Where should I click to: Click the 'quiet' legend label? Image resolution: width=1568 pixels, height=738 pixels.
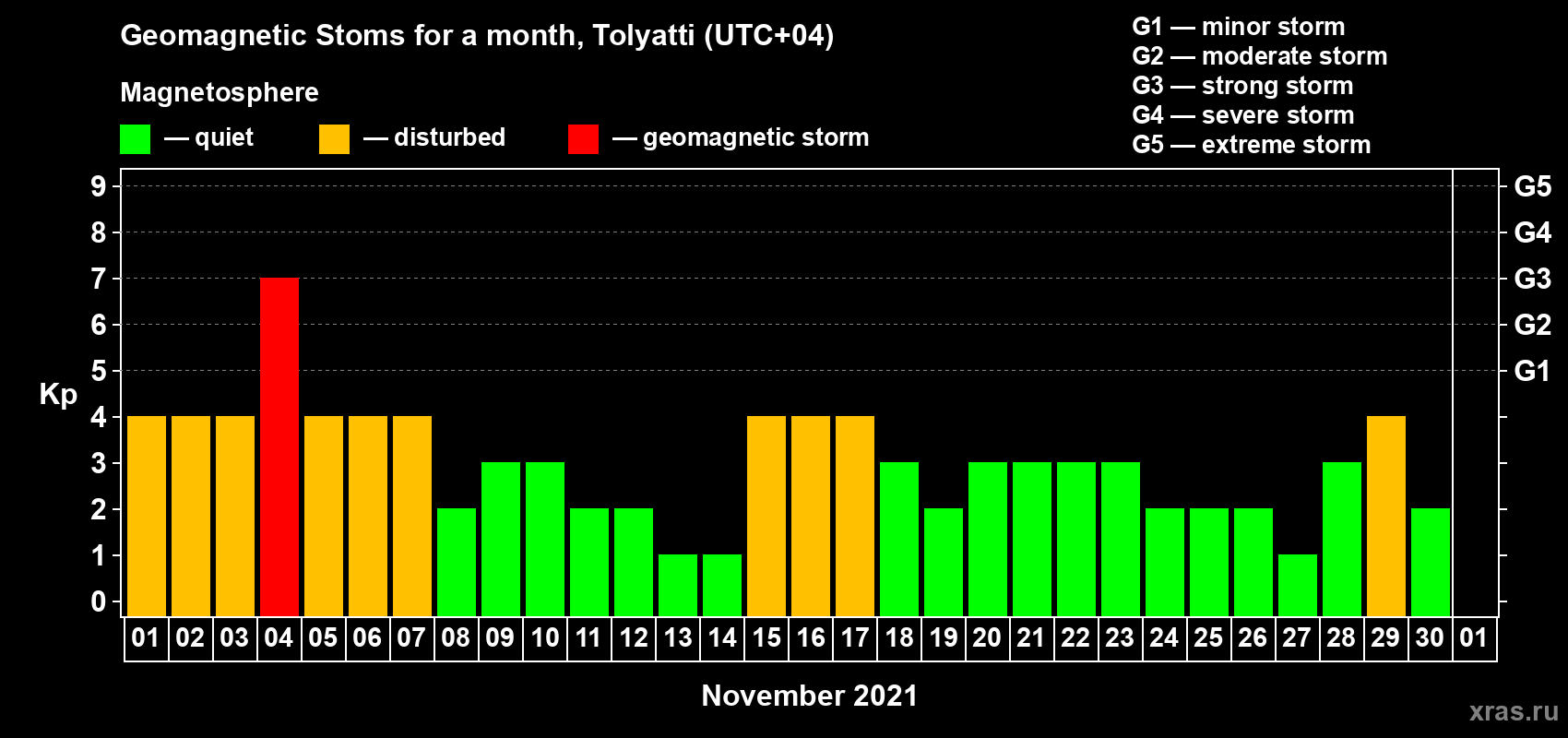(224, 137)
